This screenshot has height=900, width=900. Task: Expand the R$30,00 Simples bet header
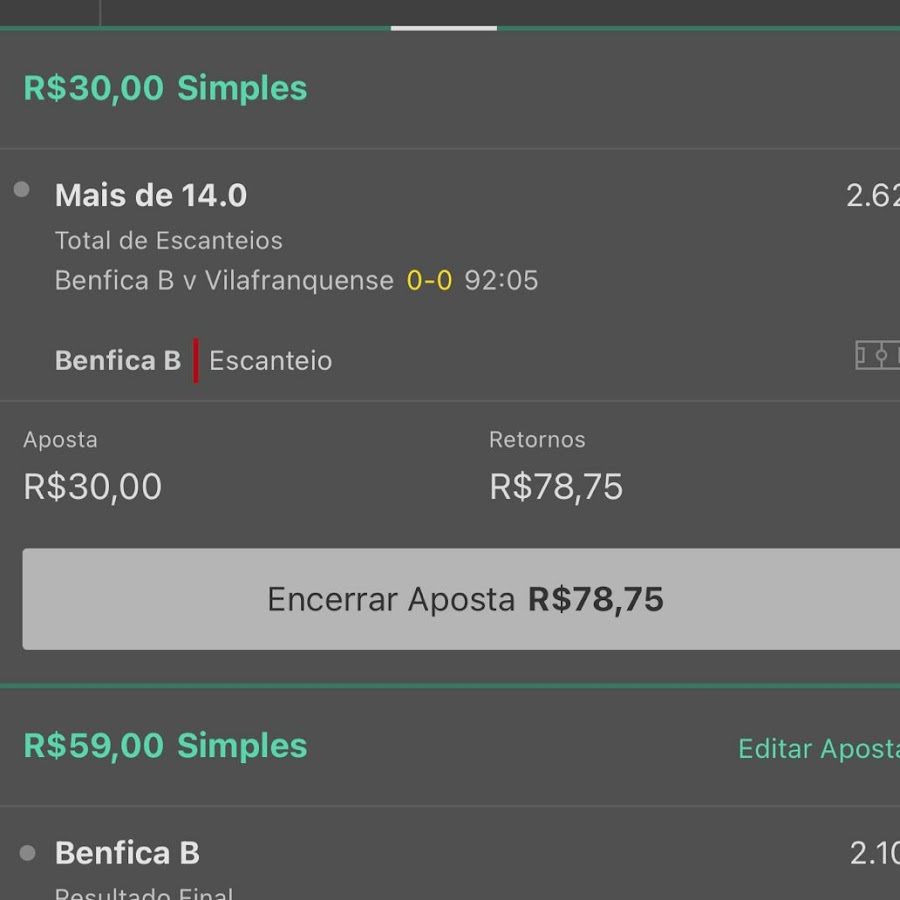coord(165,88)
